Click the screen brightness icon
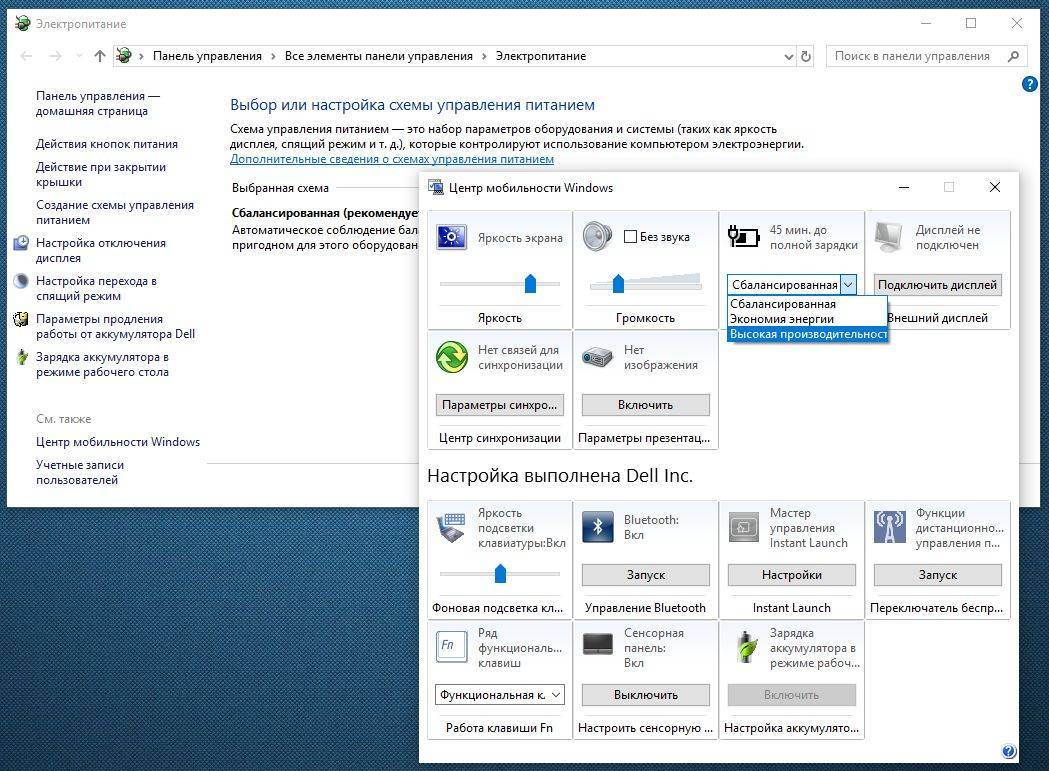The height and width of the screenshot is (771, 1049). pos(452,237)
